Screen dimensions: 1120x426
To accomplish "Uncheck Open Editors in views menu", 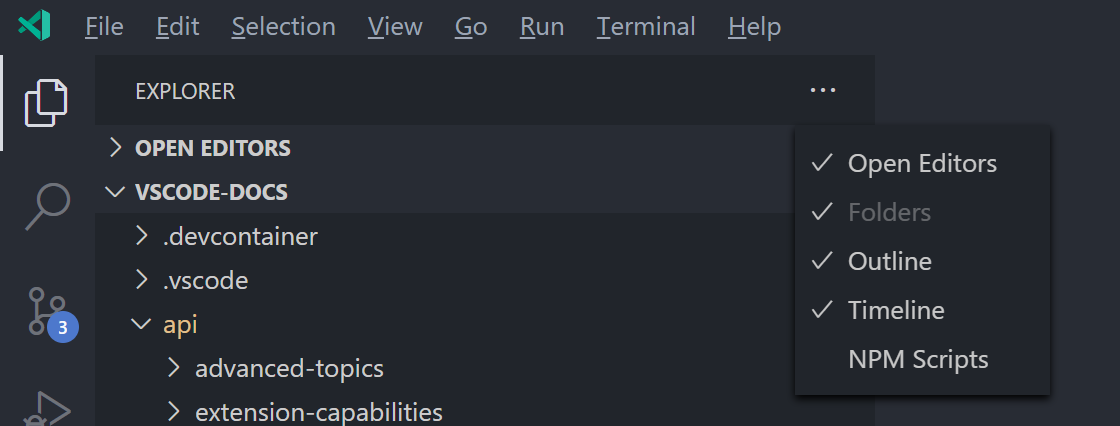I will 921,163.
